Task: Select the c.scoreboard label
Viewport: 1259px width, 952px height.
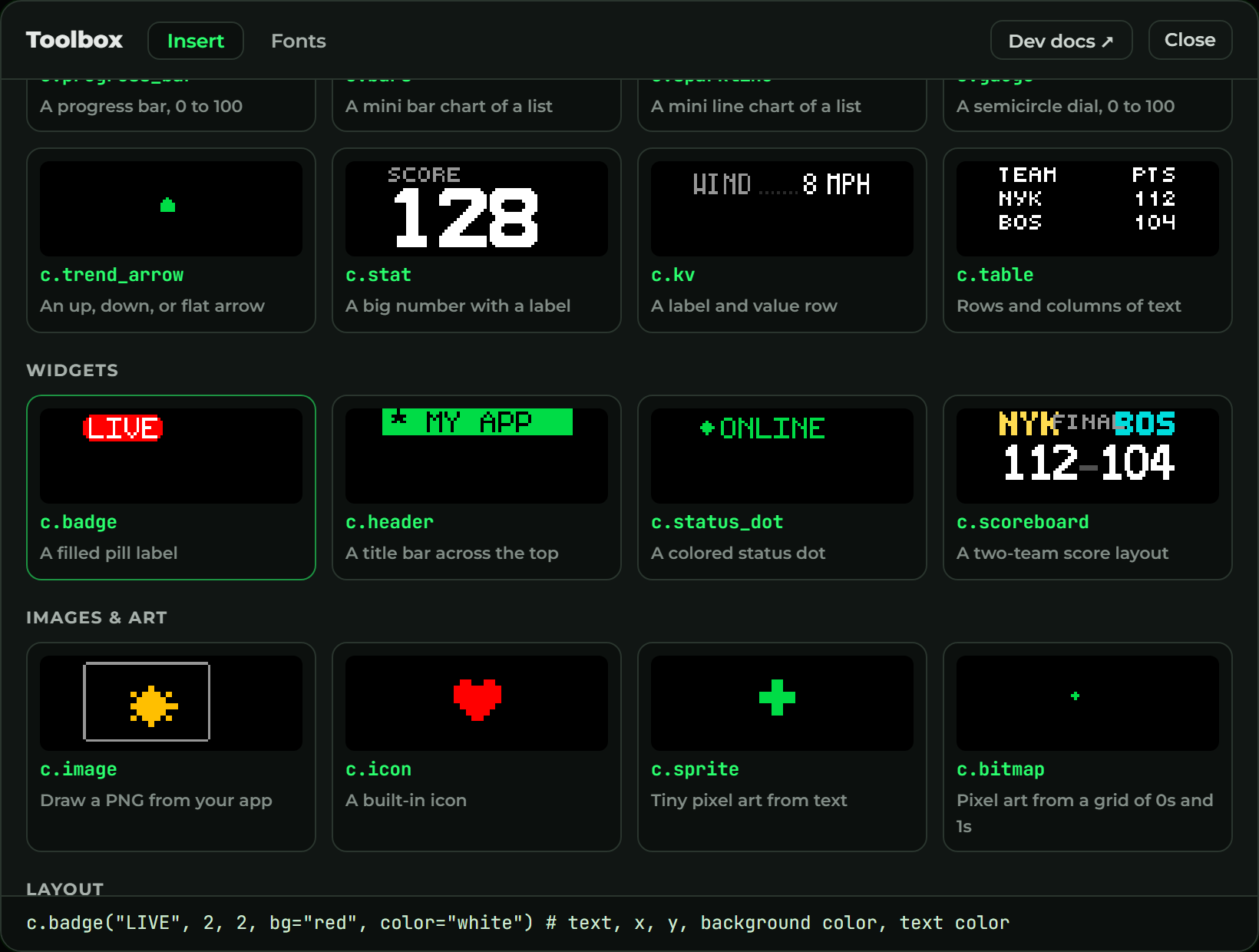Action: (x=1023, y=522)
